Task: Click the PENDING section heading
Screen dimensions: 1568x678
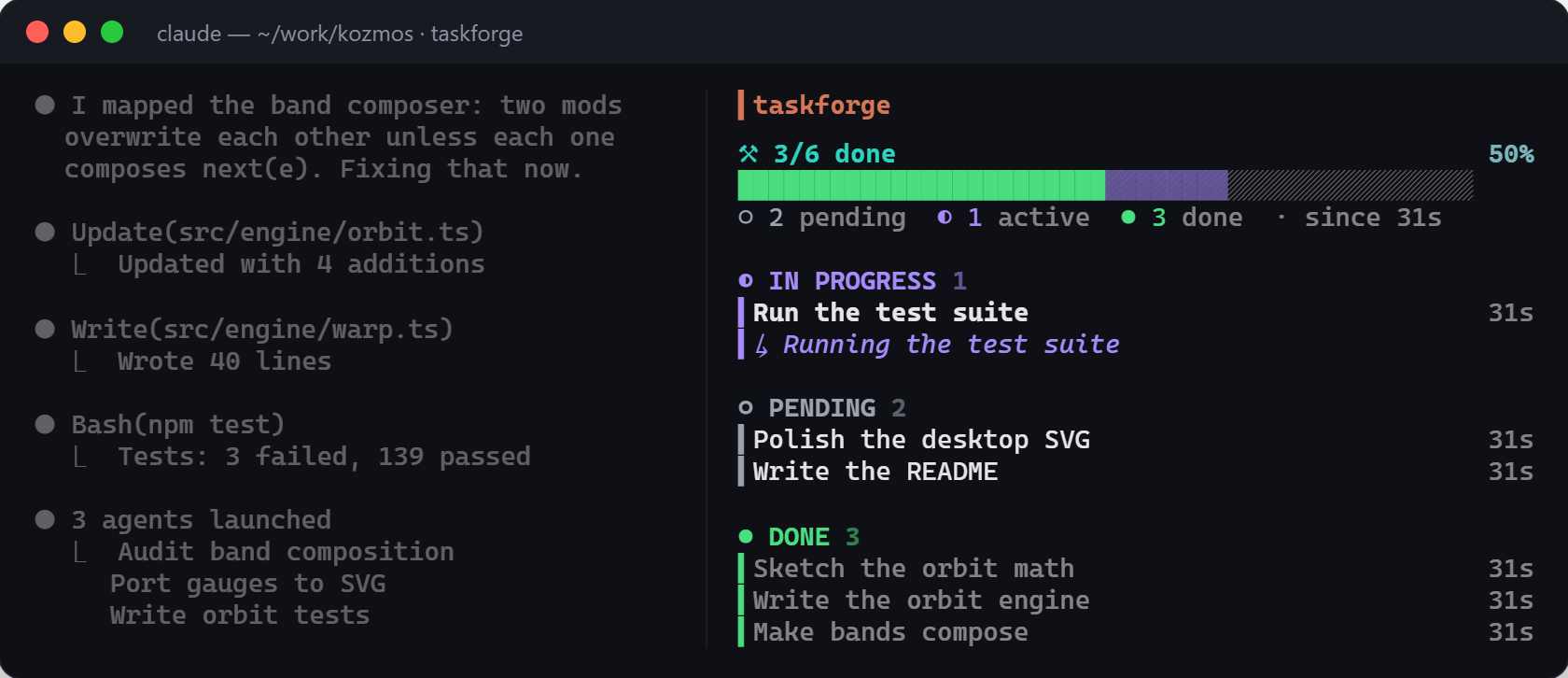Action: (822, 408)
